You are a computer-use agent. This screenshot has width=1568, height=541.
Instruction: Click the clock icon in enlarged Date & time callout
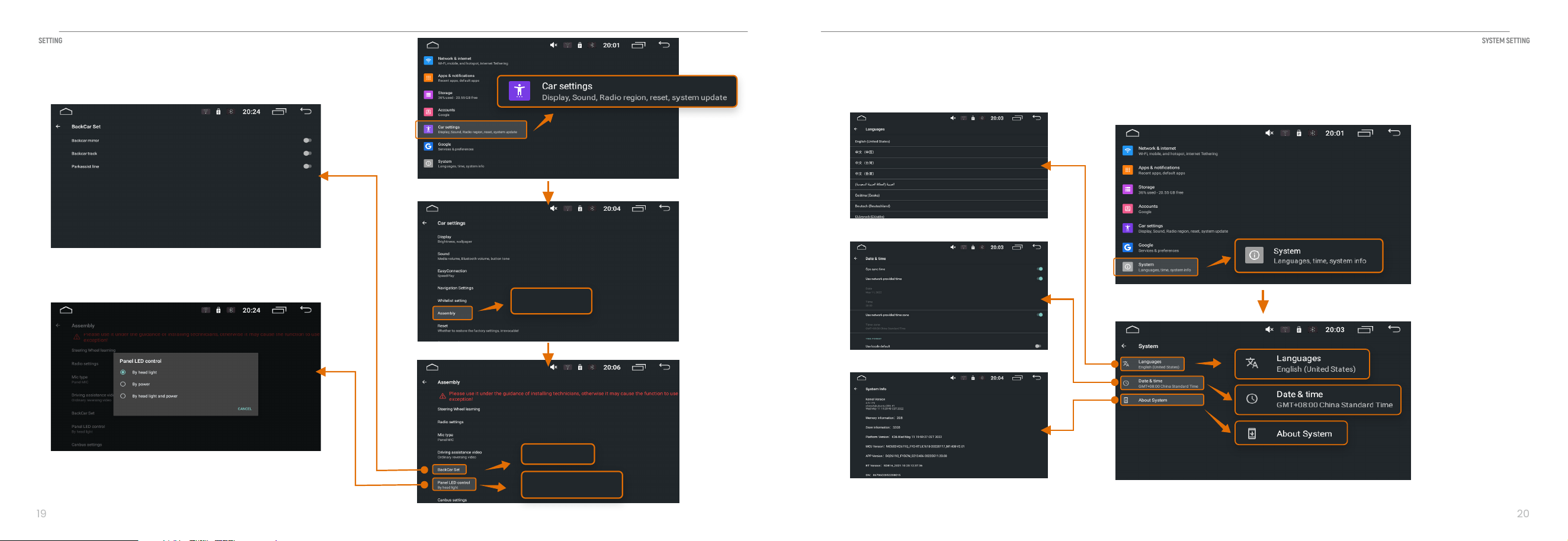click(1252, 398)
